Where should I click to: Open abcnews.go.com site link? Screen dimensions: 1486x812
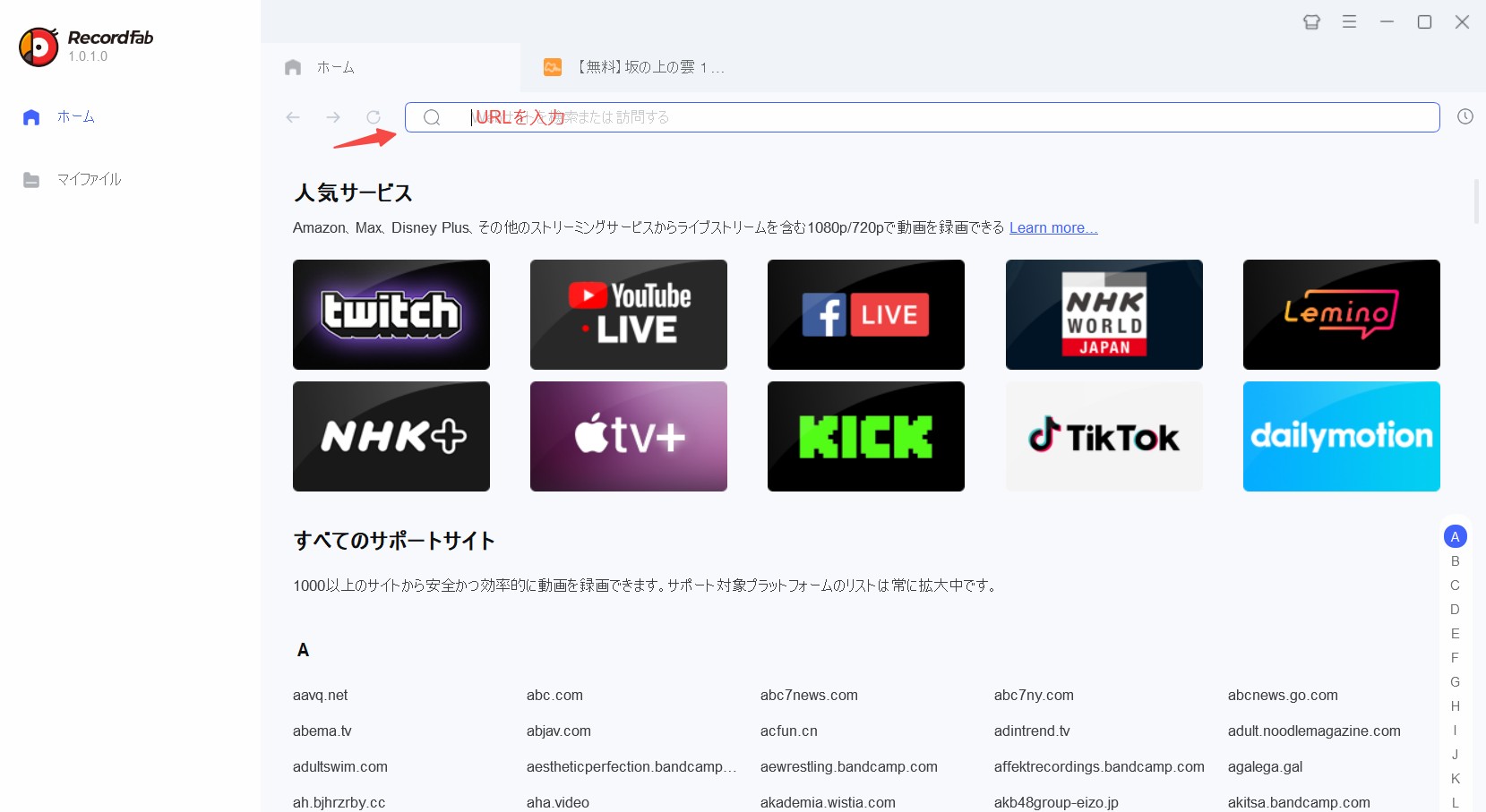(1283, 695)
